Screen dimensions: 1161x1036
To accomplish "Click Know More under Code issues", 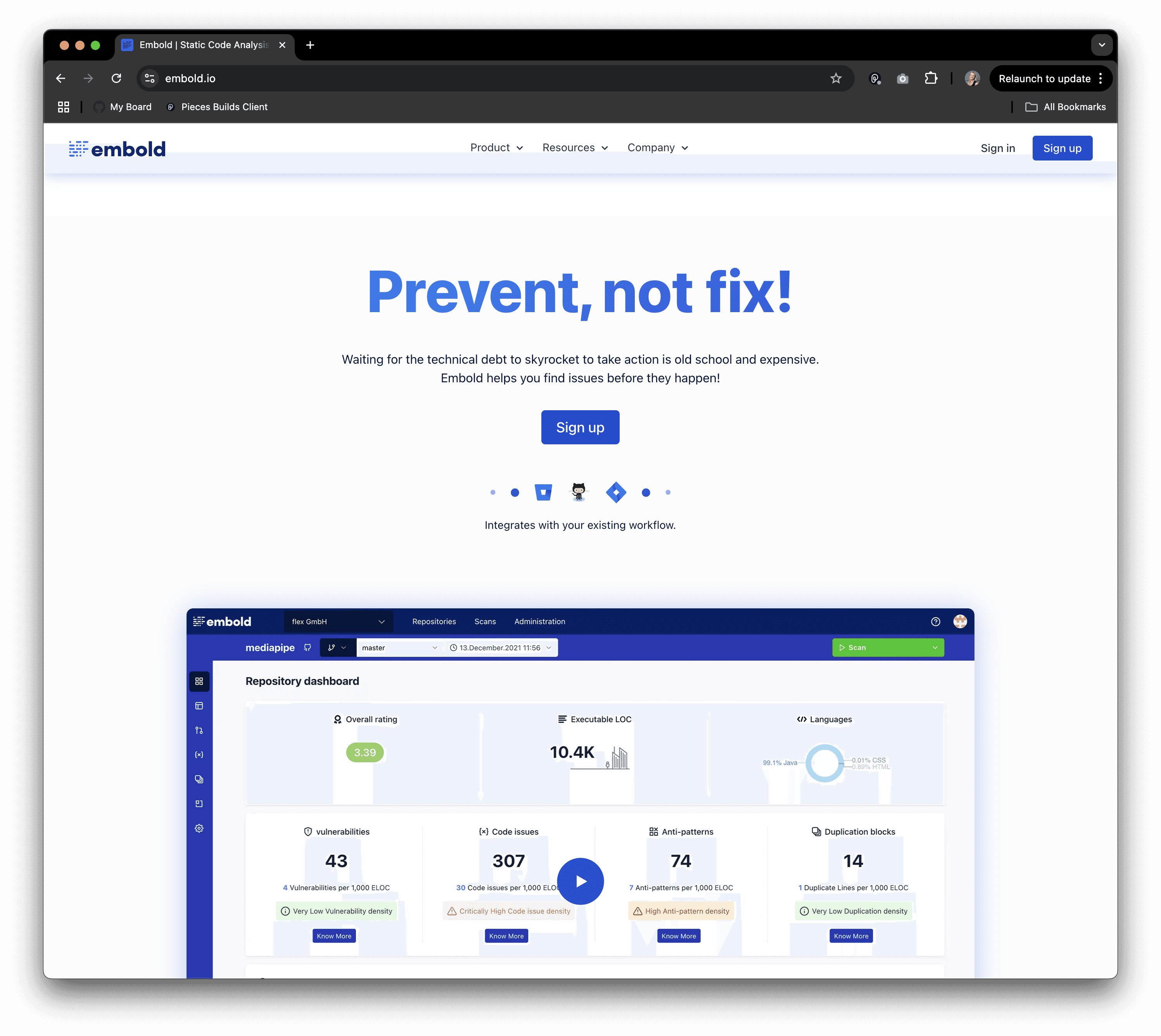I will [x=507, y=936].
